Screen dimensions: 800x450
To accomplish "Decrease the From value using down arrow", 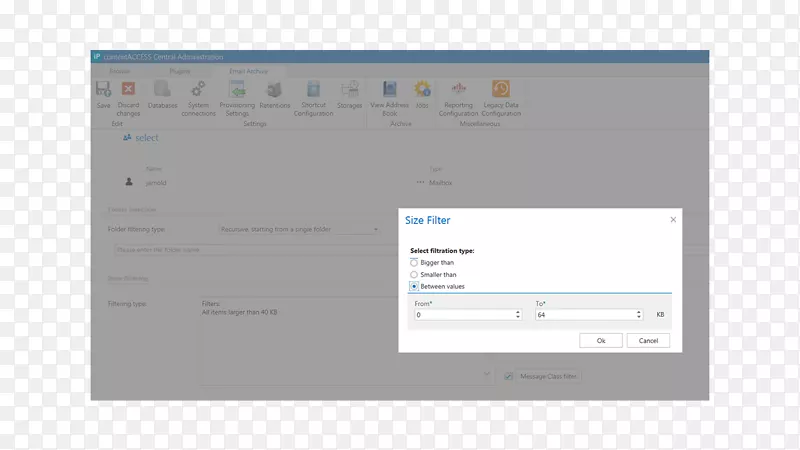I will (517, 317).
